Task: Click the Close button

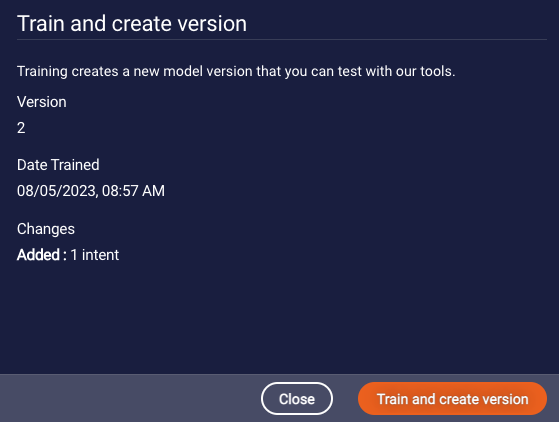Action: pyautogui.click(x=297, y=398)
